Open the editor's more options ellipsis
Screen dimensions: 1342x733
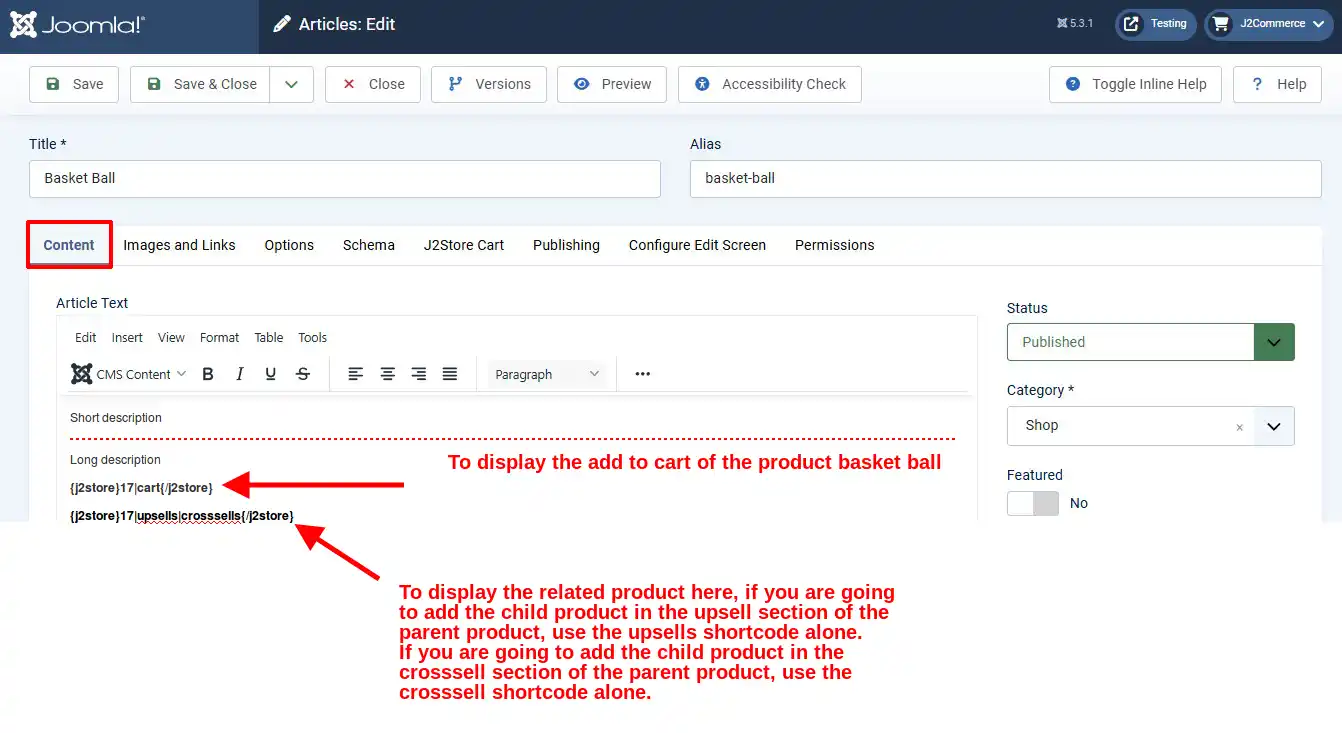[x=643, y=374]
